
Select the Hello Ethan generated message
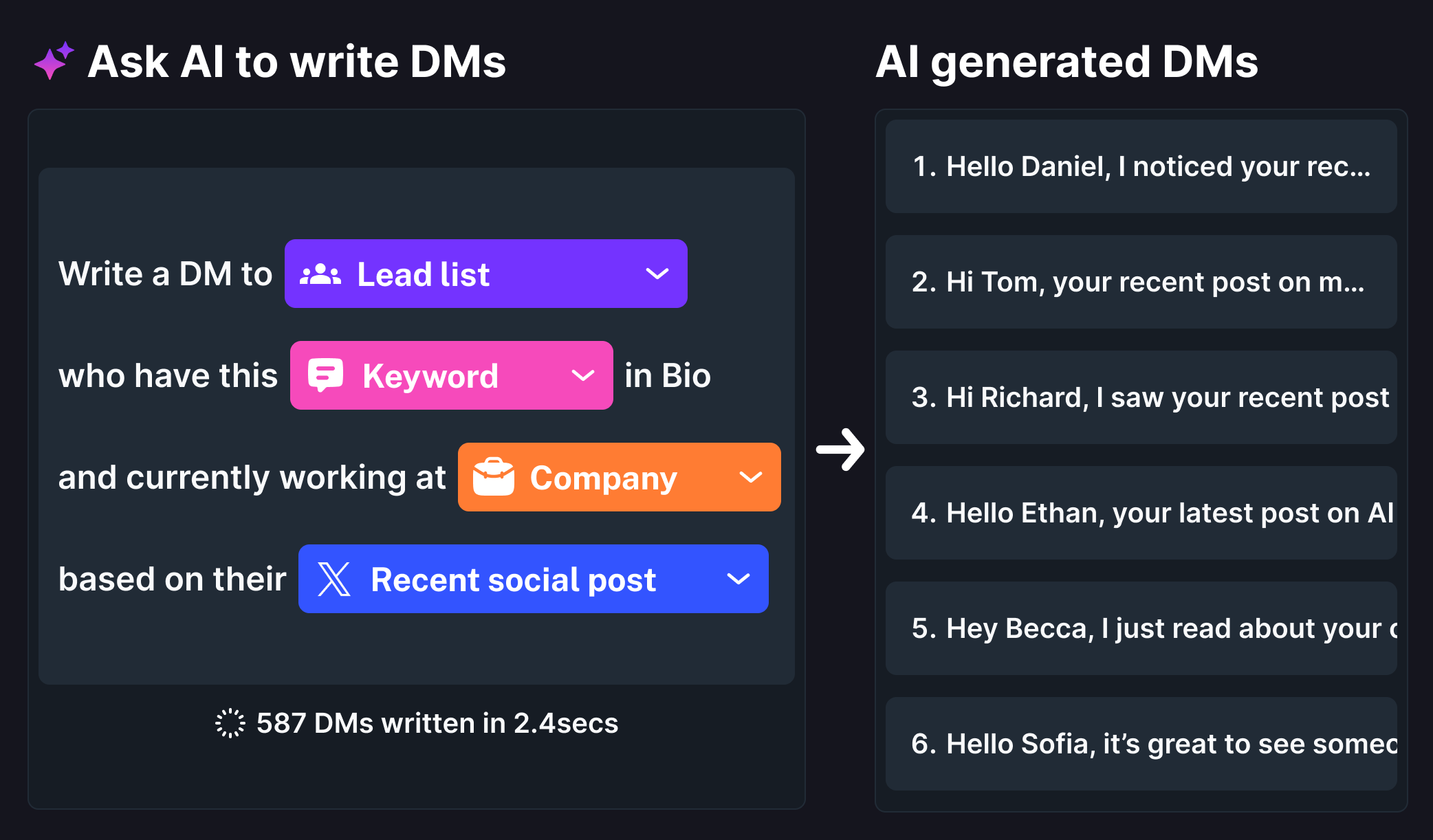(x=1141, y=513)
